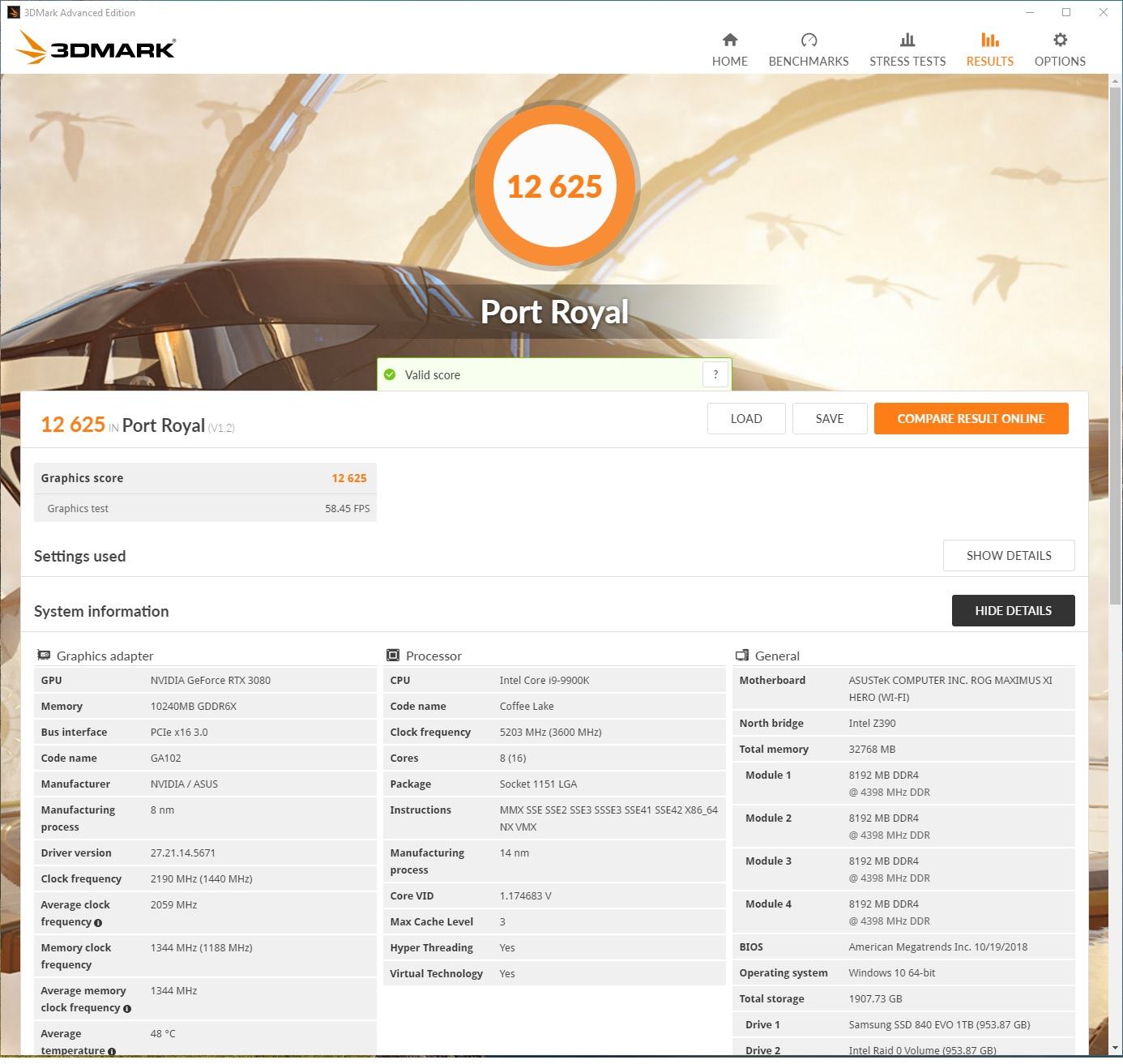Collapse System information with HIDE DETAILS
1123x1064 pixels.
point(1013,610)
